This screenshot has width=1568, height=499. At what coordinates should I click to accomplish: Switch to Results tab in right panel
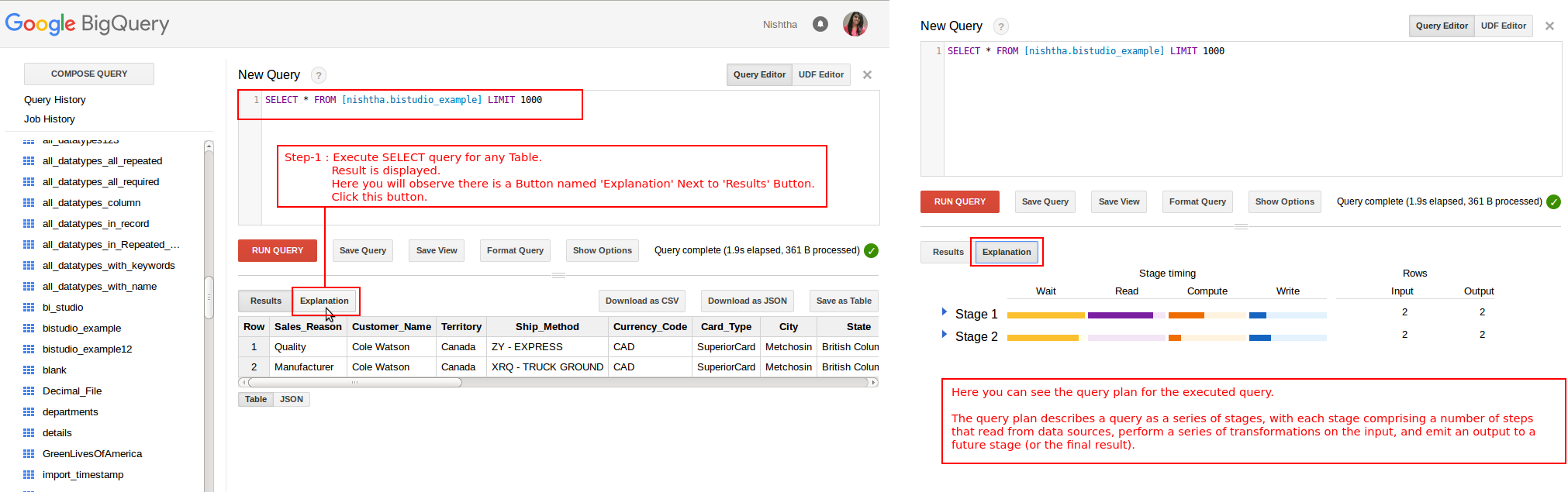[948, 252]
